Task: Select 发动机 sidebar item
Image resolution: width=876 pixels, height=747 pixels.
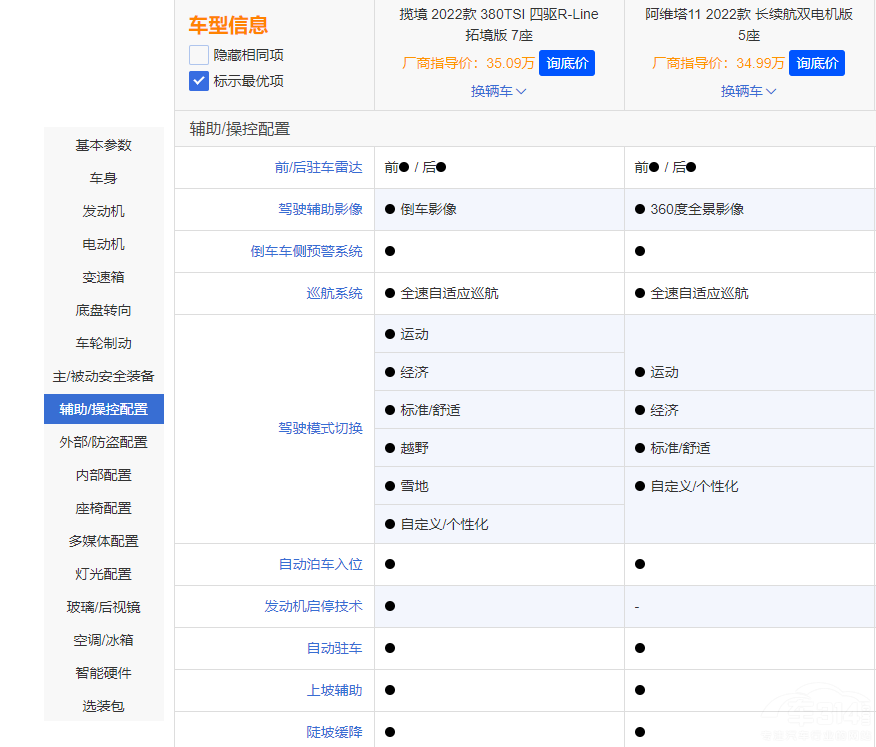Action: click(103, 211)
